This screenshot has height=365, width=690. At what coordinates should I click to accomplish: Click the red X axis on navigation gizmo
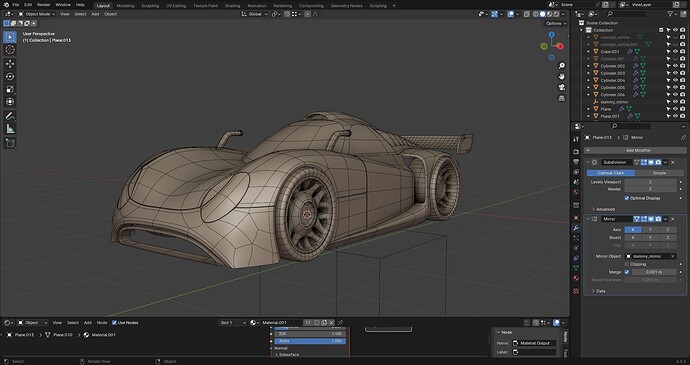click(x=560, y=46)
